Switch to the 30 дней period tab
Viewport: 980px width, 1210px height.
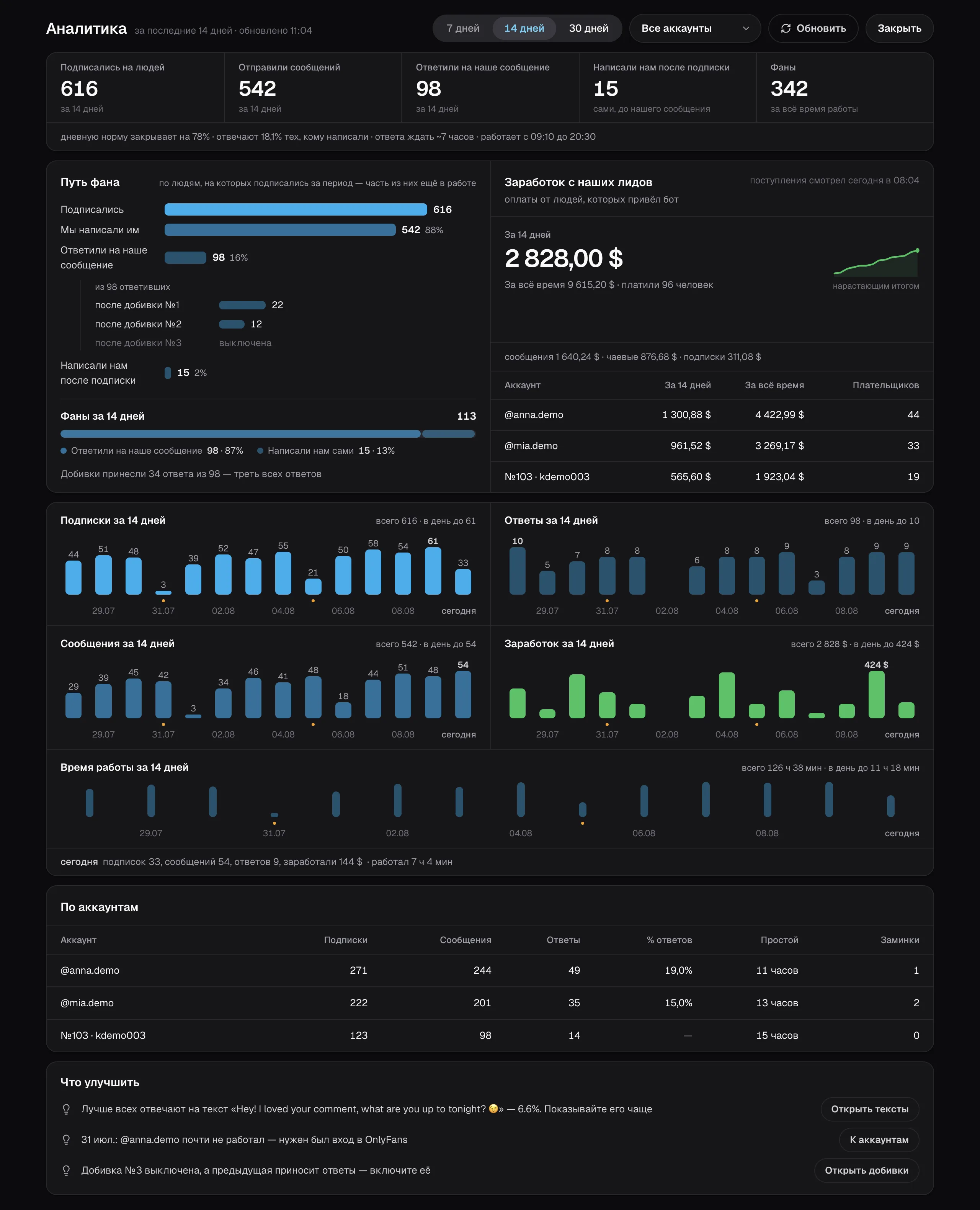tap(588, 28)
